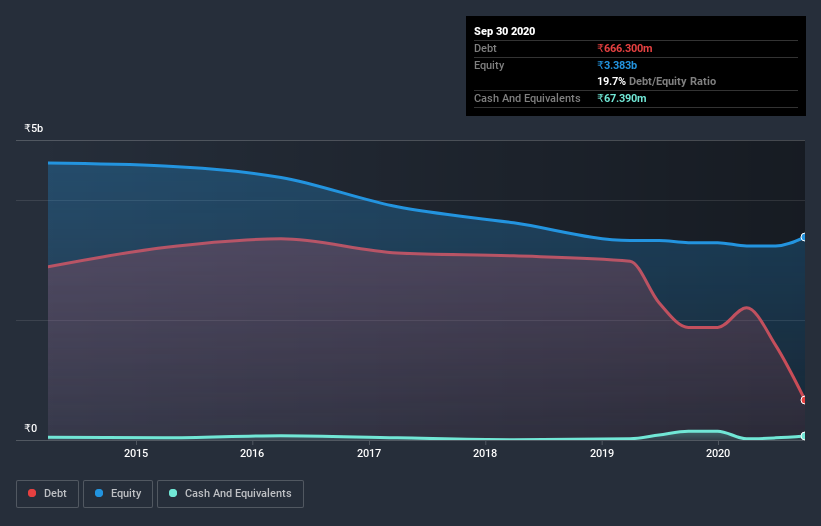Screen dimensions: 821x526
Task: Click the Equity row label in tooltip
Action: 489,65
